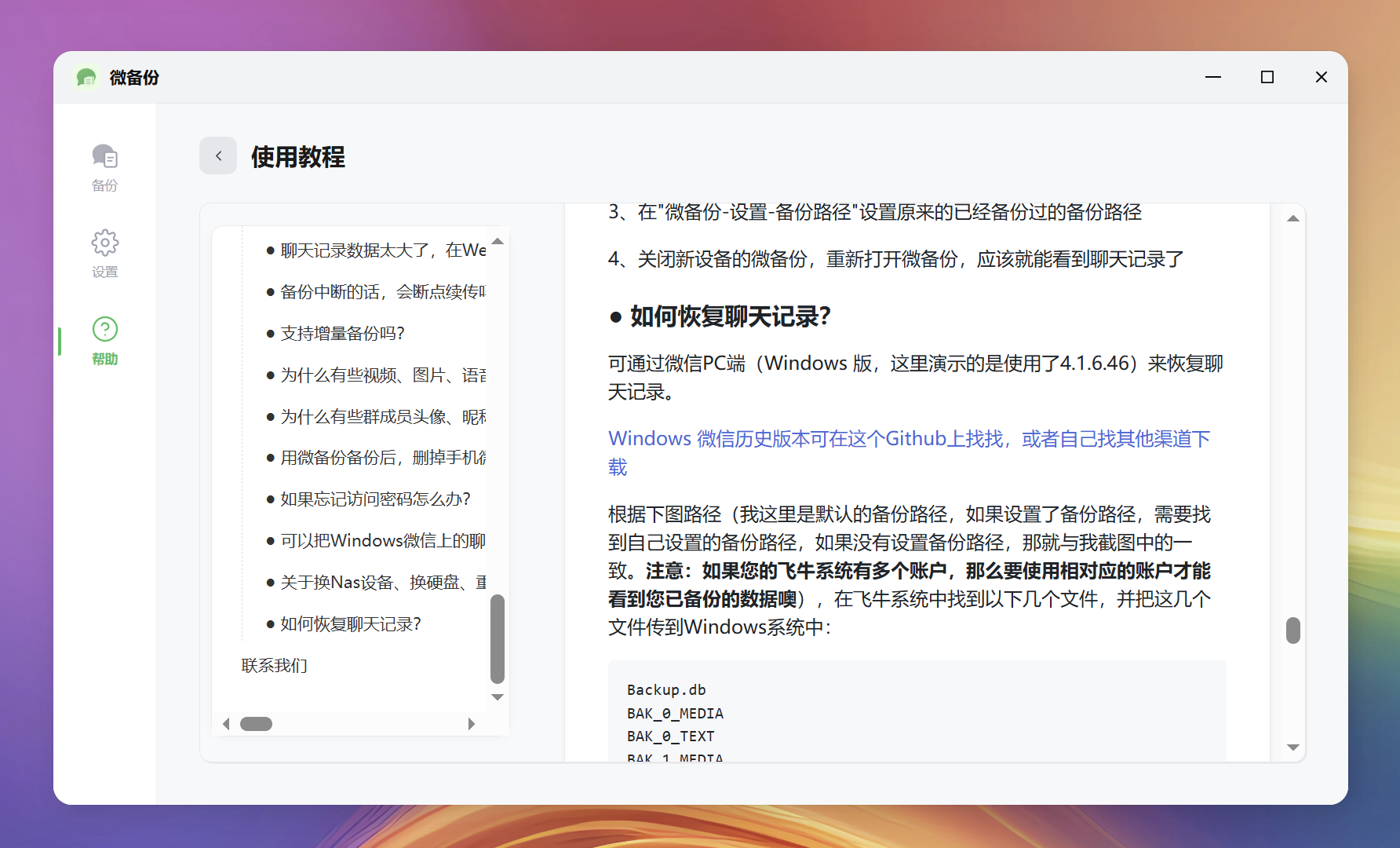Image resolution: width=1400 pixels, height=848 pixels.
Task: Select the 聊天记录数据太大了 topic in the outline
Action: click(377, 250)
